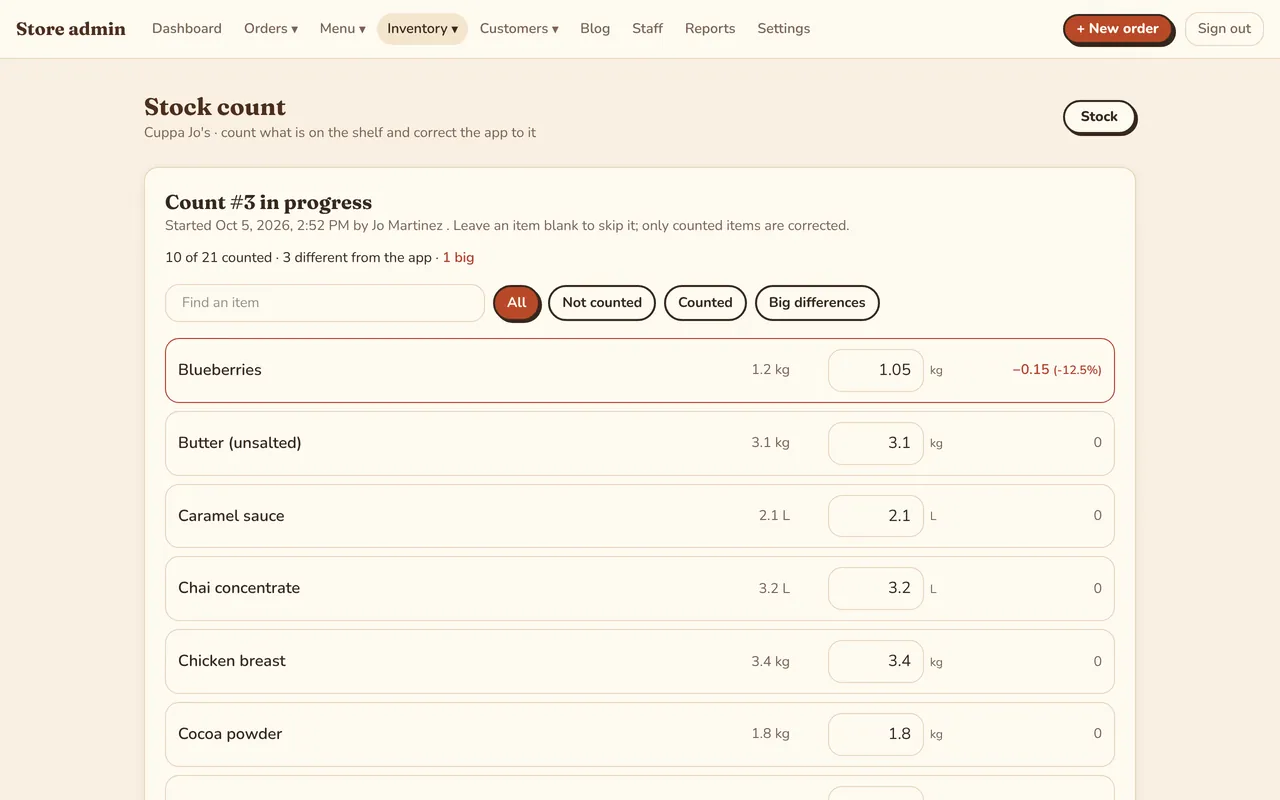
Task: Edit the Blueberries count field
Action: [x=876, y=370]
